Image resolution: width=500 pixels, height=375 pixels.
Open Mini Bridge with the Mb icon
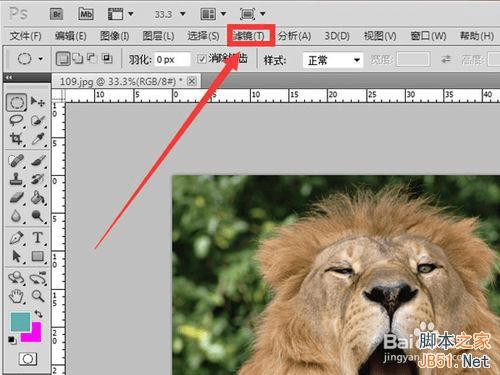(x=86, y=14)
